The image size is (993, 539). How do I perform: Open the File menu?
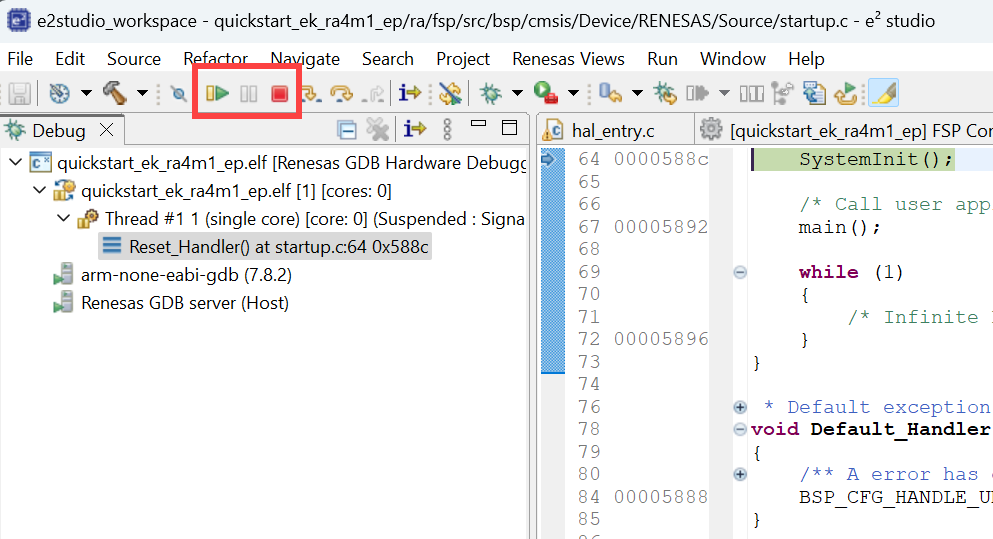[20, 59]
